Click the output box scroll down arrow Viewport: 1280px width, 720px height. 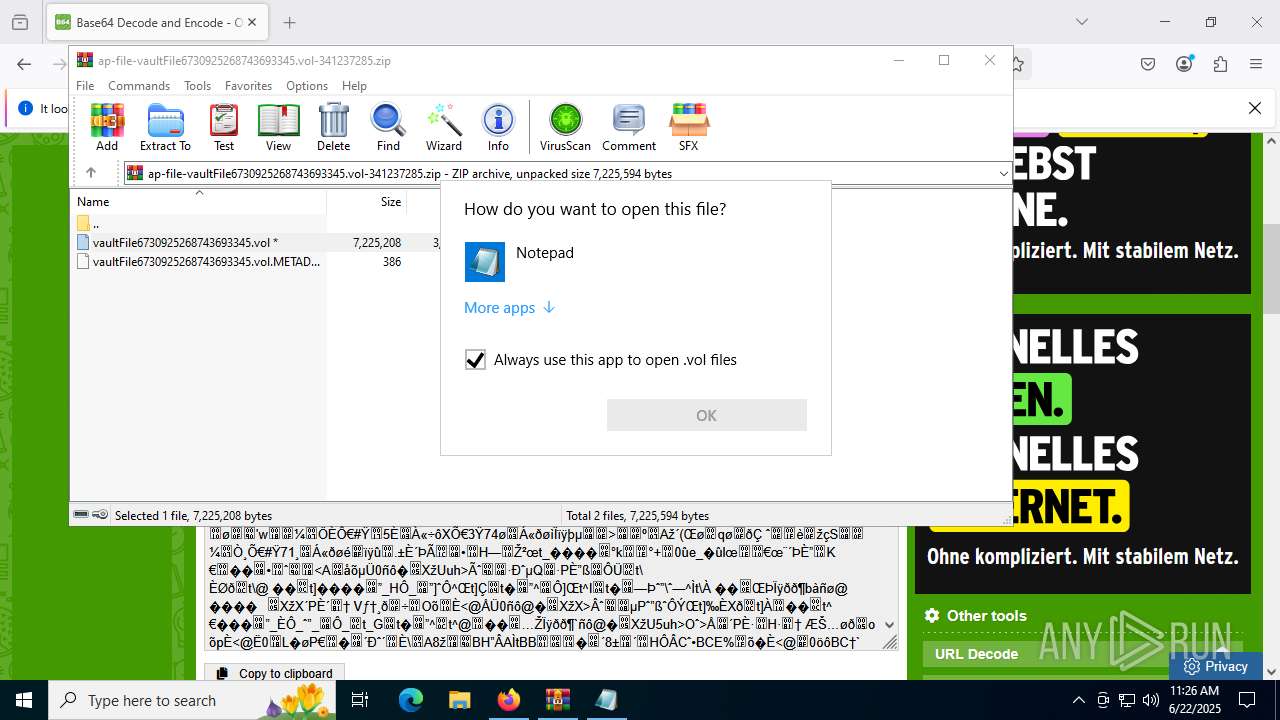(x=889, y=626)
